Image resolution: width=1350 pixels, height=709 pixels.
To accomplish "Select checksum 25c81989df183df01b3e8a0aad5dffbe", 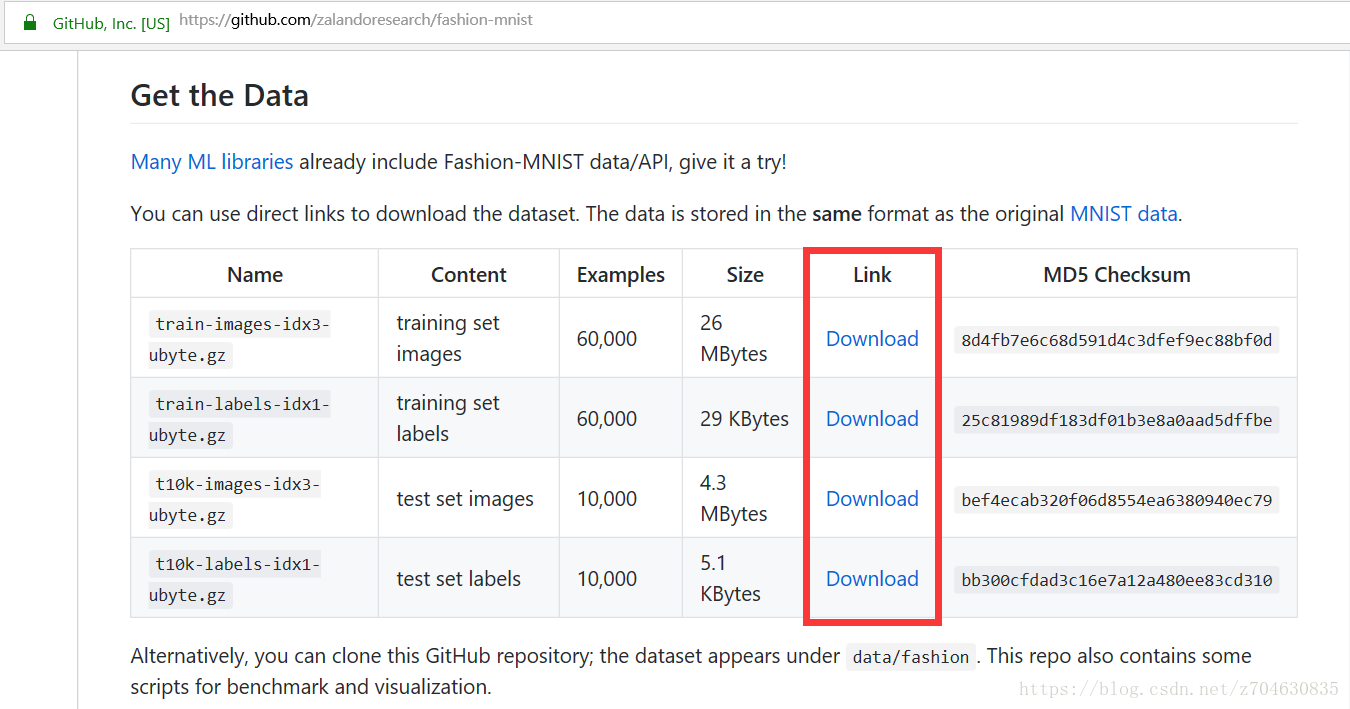I will point(1117,419).
